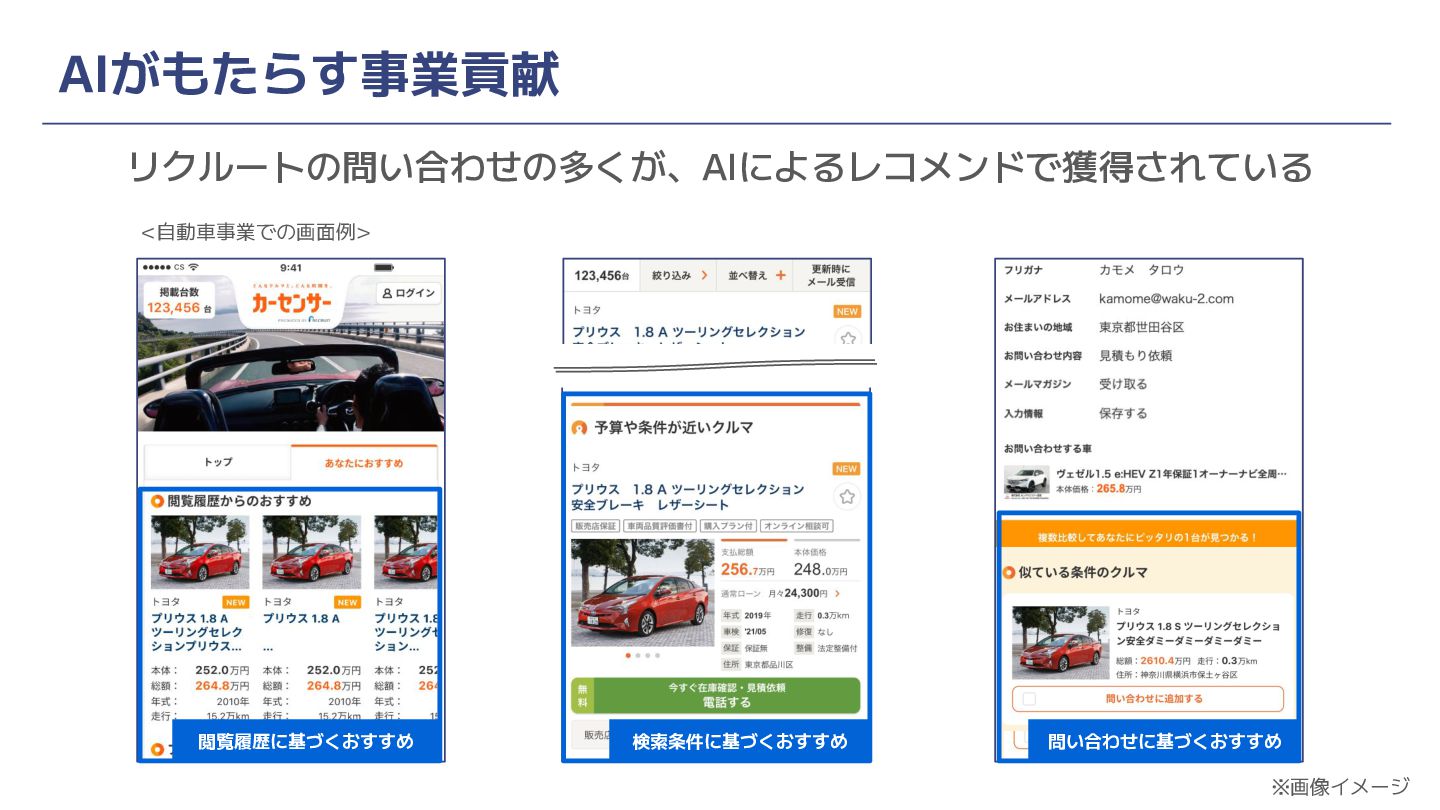Click the フリガナ value カモメ タロウ
This screenshot has width=1440, height=810.
[1141, 270]
